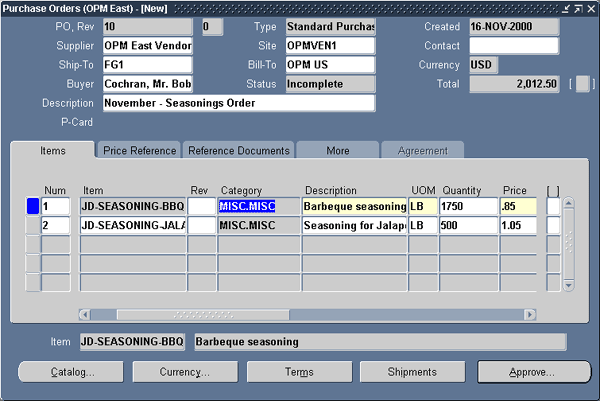Screen dimensions: 600x401
Task: Click description Seasoning for Jalap in line 2
Action: pos(354,225)
